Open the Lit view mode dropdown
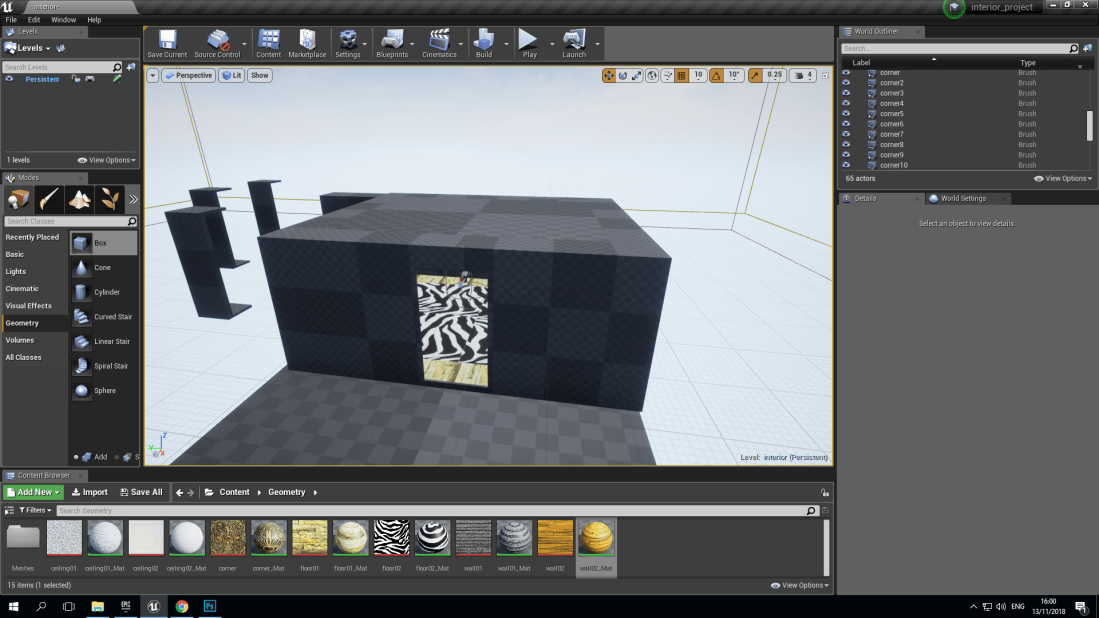Image resolution: width=1099 pixels, height=618 pixels. [x=231, y=74]
